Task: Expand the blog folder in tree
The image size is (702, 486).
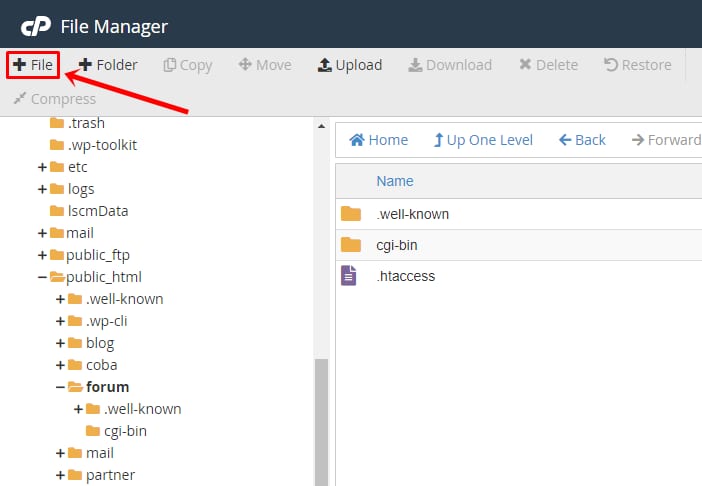Action: [x=60, y=343]
